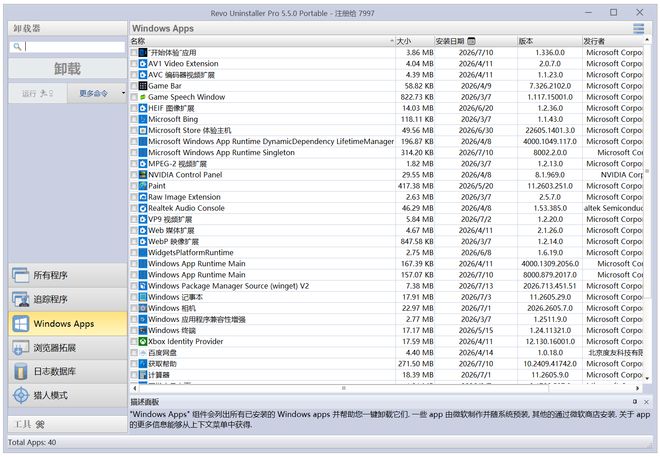The image size is (660, 457).
Task: Expand the 工具 panel header
Action: [x=67, y=424]
